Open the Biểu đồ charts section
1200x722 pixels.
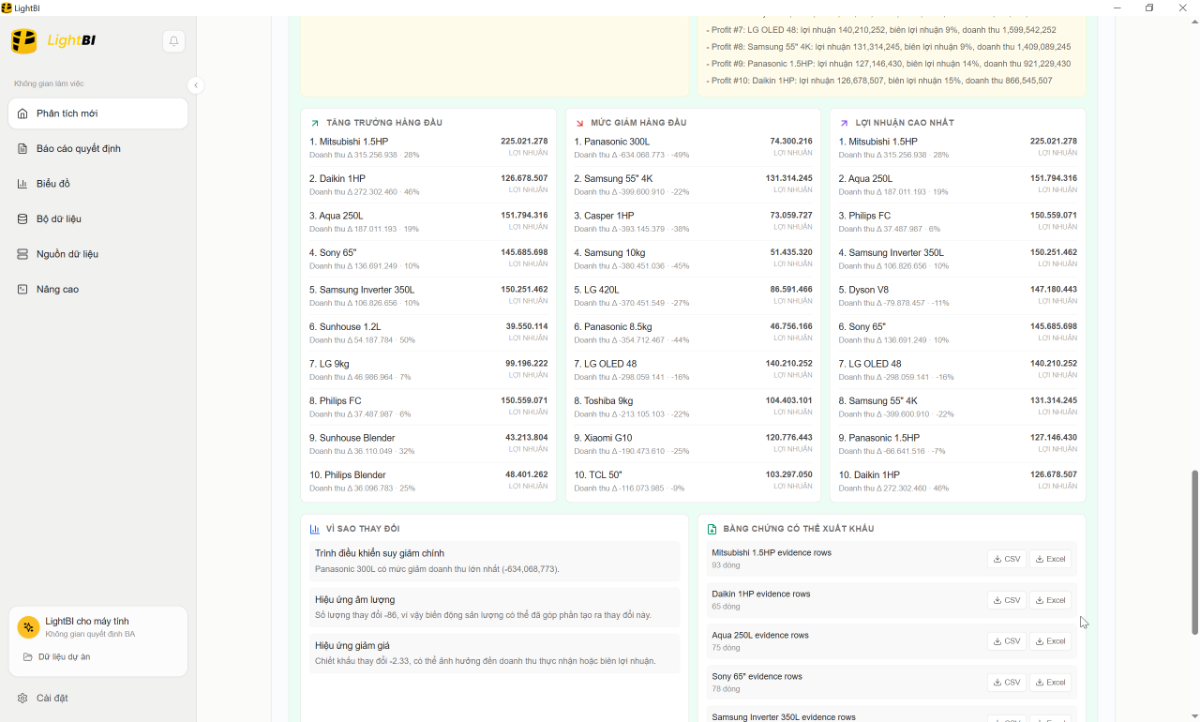click(x=98, y=184)
